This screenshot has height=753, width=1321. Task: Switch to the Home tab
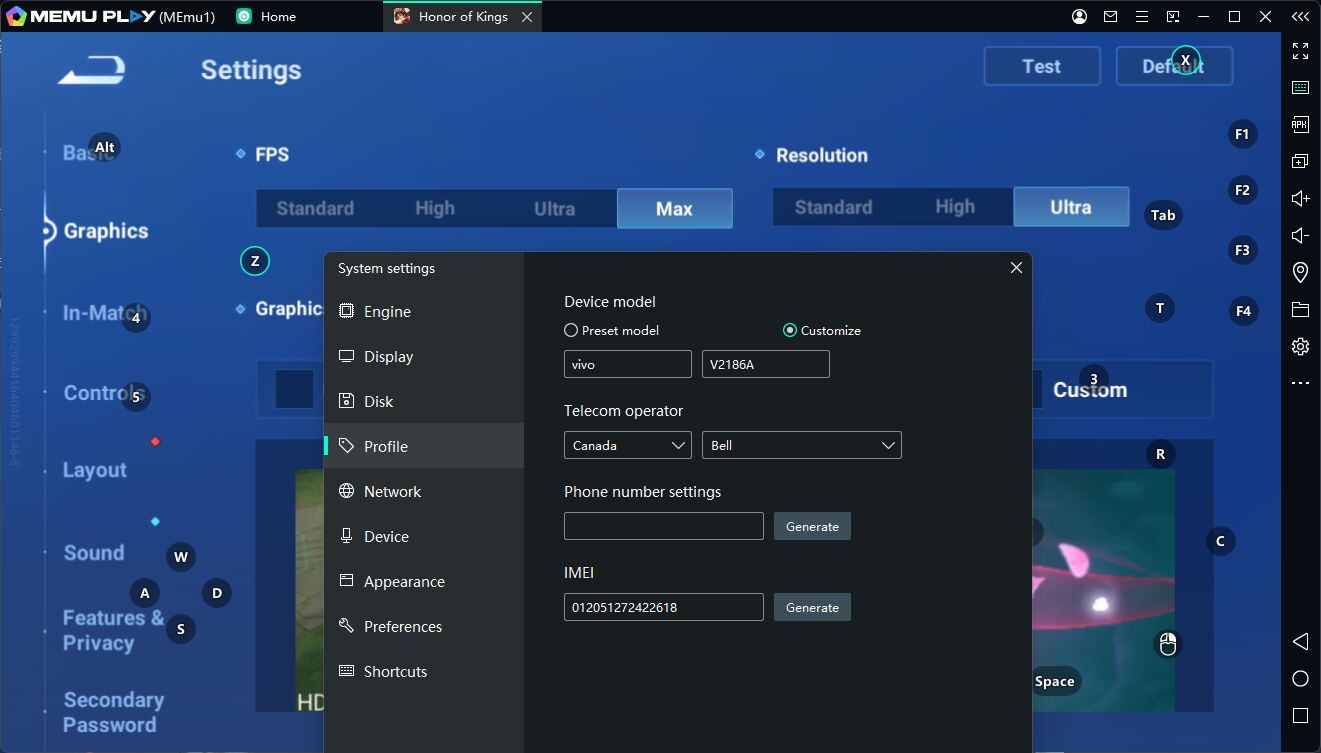pos(266,16)
